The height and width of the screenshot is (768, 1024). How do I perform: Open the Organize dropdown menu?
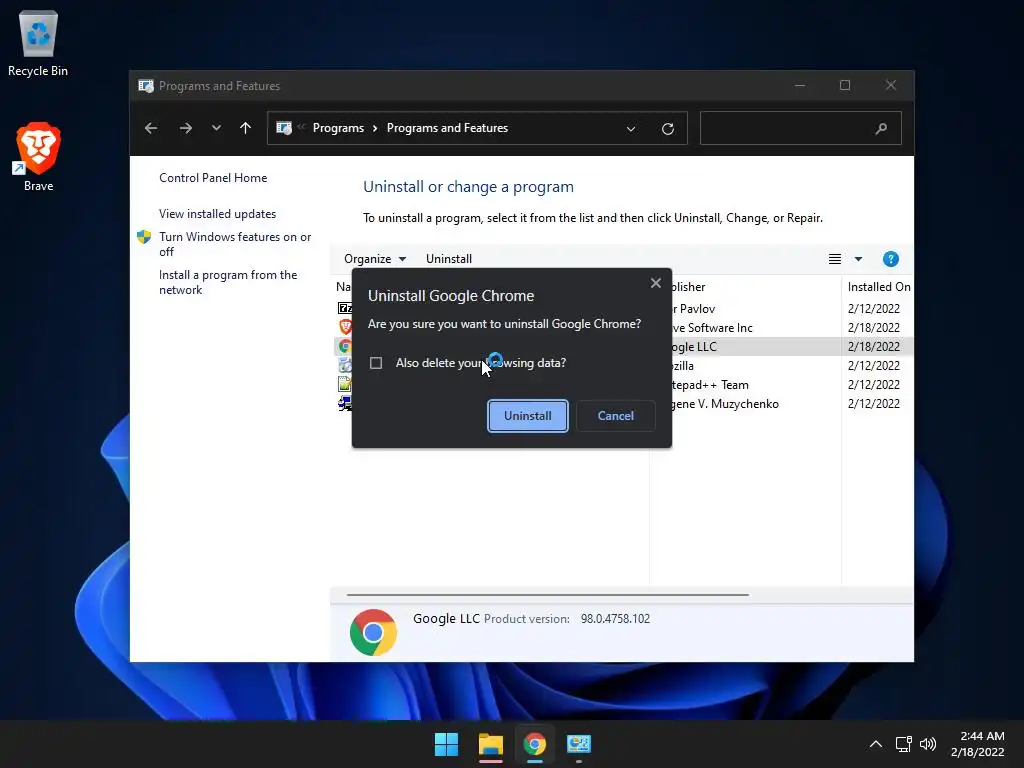click(x=375, y=259)
